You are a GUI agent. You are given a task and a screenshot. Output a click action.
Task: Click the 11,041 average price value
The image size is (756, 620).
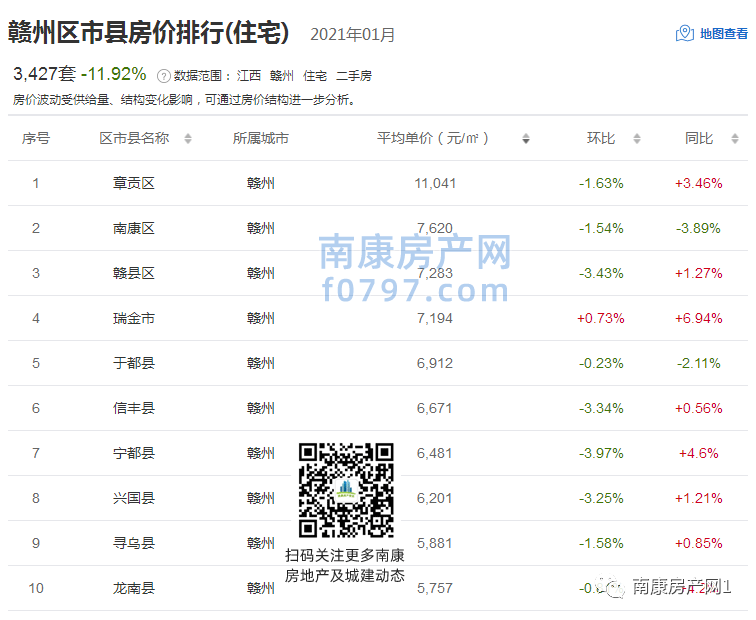(435, 183)
